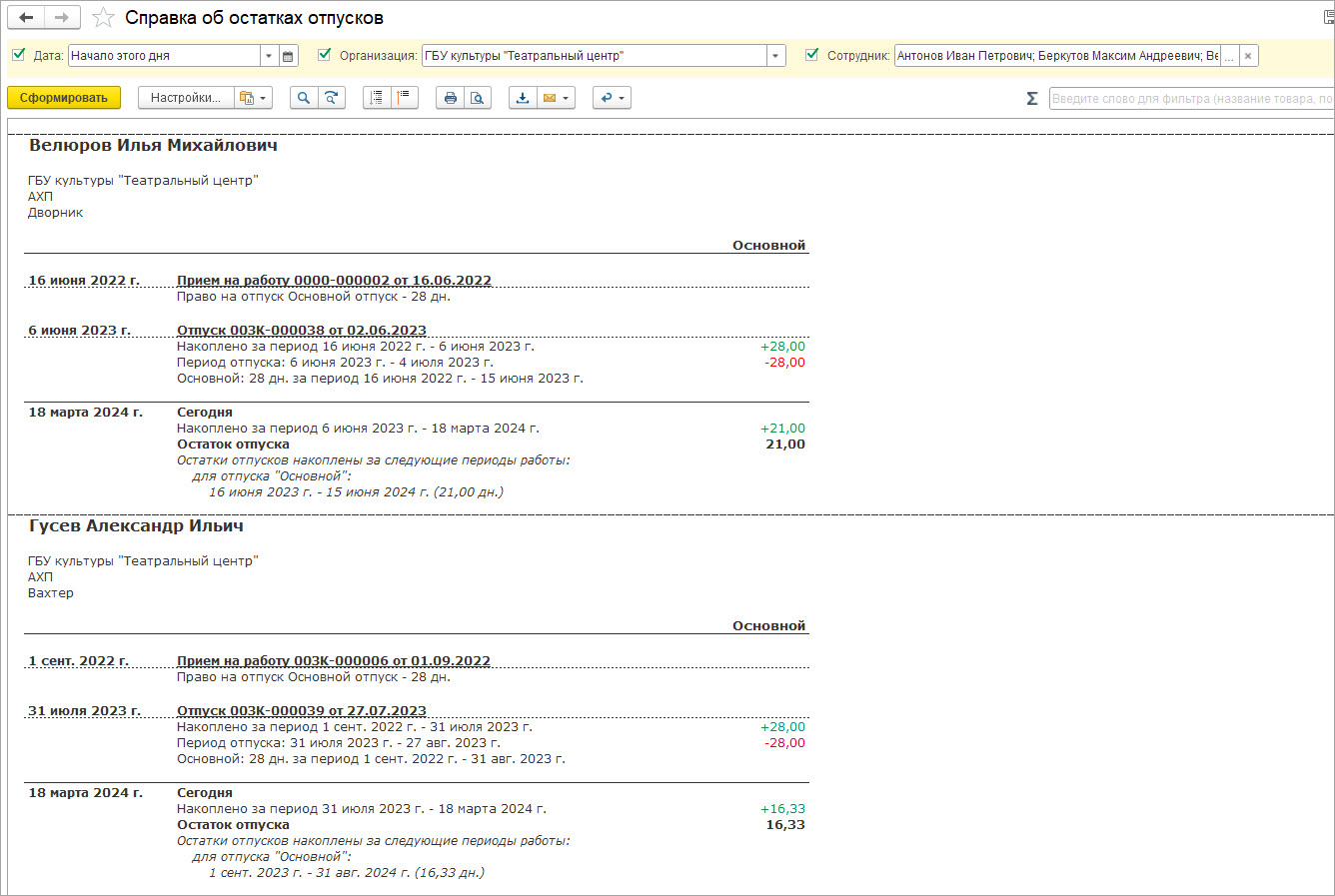Expand the Дата dropdown arrow

coord(269,56)
